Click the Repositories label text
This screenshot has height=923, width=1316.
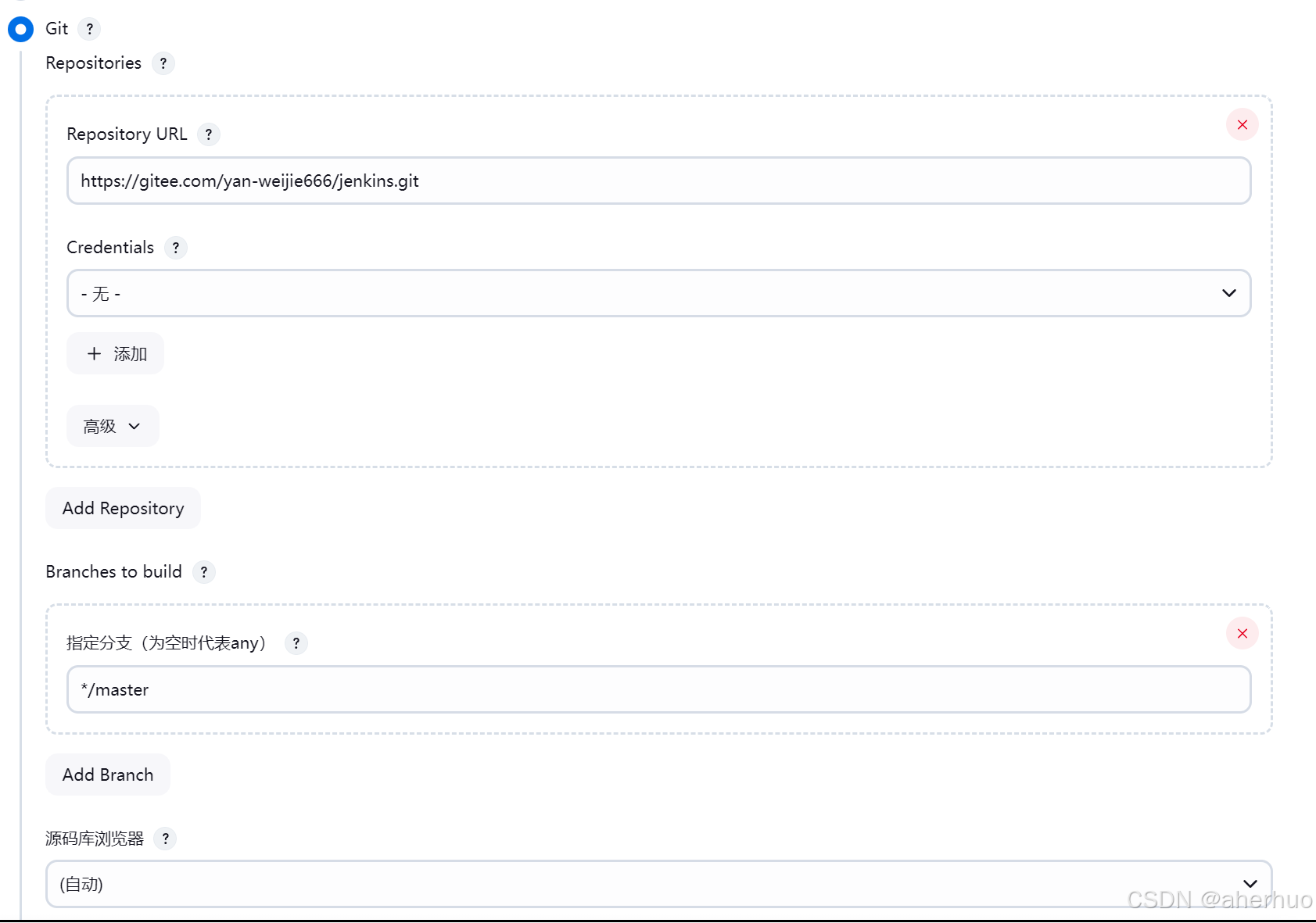[93, 63]
